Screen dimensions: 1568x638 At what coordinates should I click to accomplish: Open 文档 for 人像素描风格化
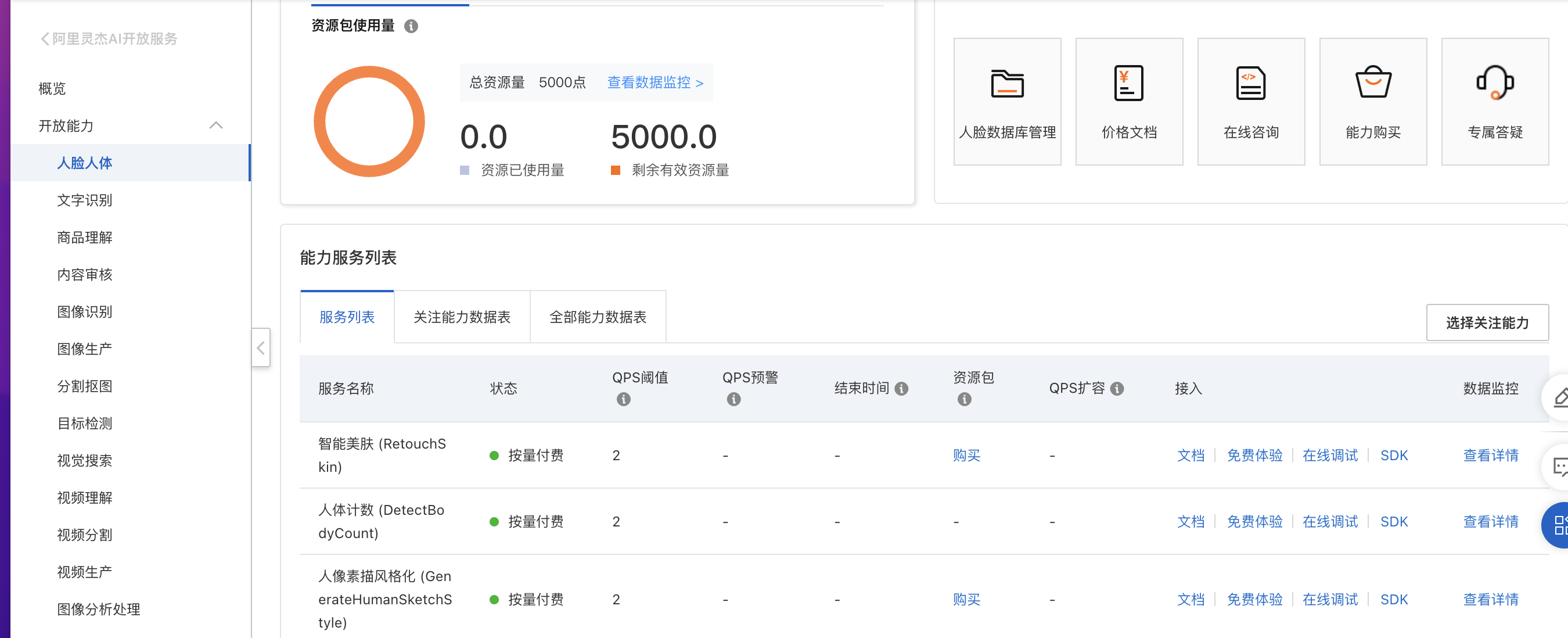click(1191, 599)
